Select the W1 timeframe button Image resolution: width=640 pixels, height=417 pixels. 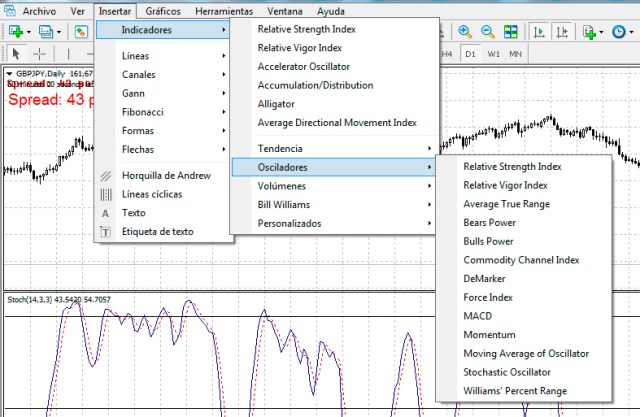click(494, 54)
